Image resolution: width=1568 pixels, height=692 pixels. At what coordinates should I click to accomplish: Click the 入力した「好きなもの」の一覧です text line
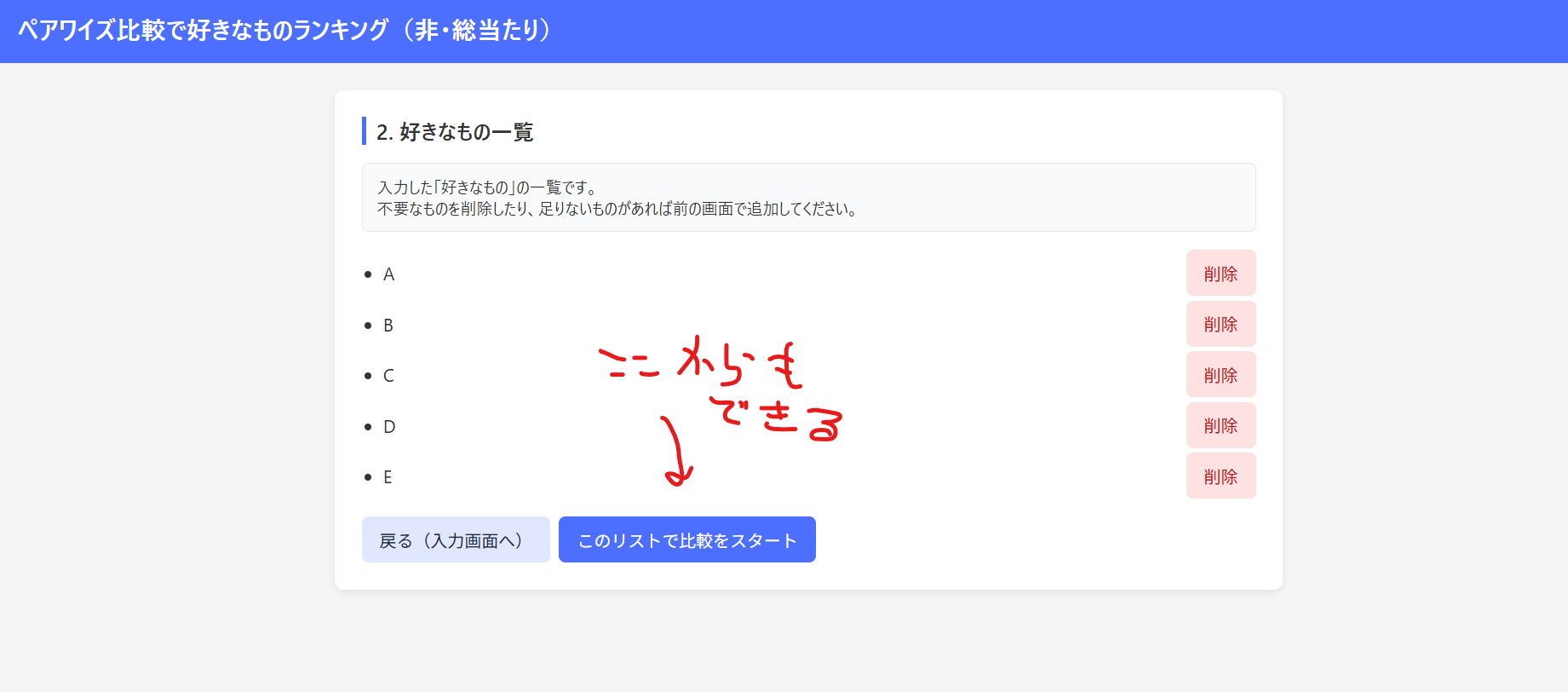point(487,187)
